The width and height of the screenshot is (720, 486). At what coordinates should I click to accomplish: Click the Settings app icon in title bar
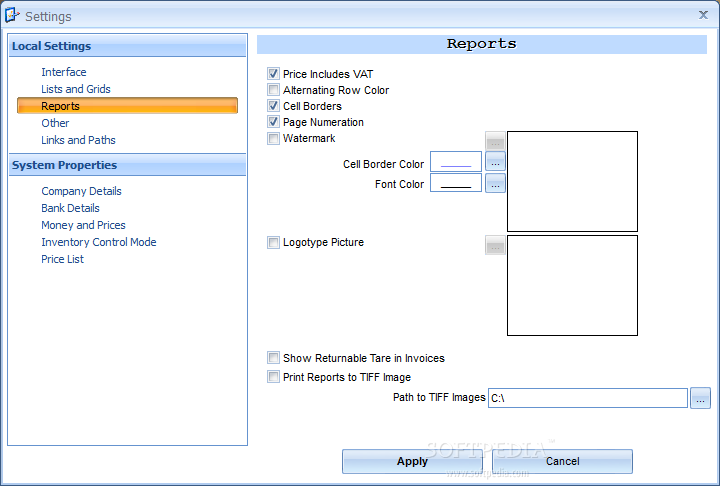pyautogui.click(x=12, y=15)
